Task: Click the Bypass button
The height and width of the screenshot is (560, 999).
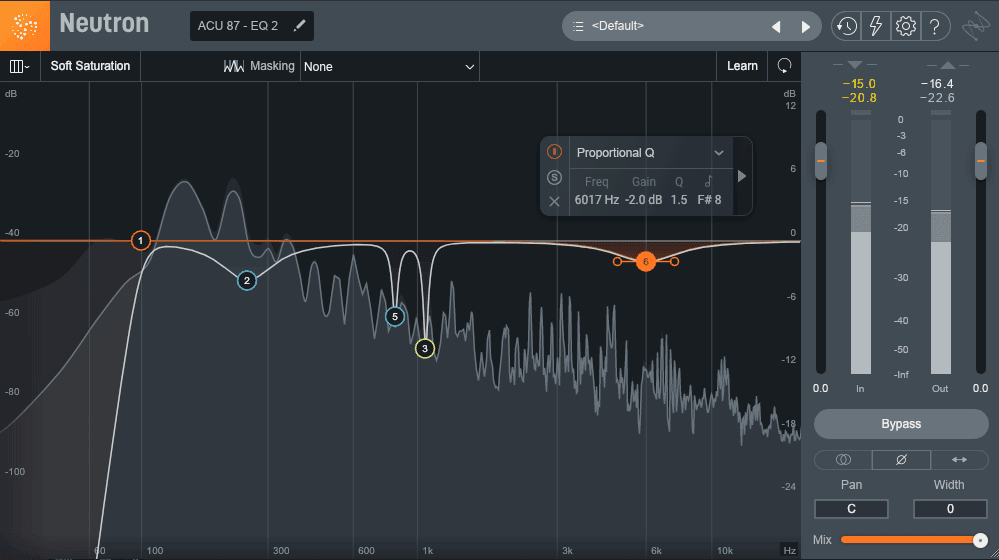Action: click(x=901, y=424)
